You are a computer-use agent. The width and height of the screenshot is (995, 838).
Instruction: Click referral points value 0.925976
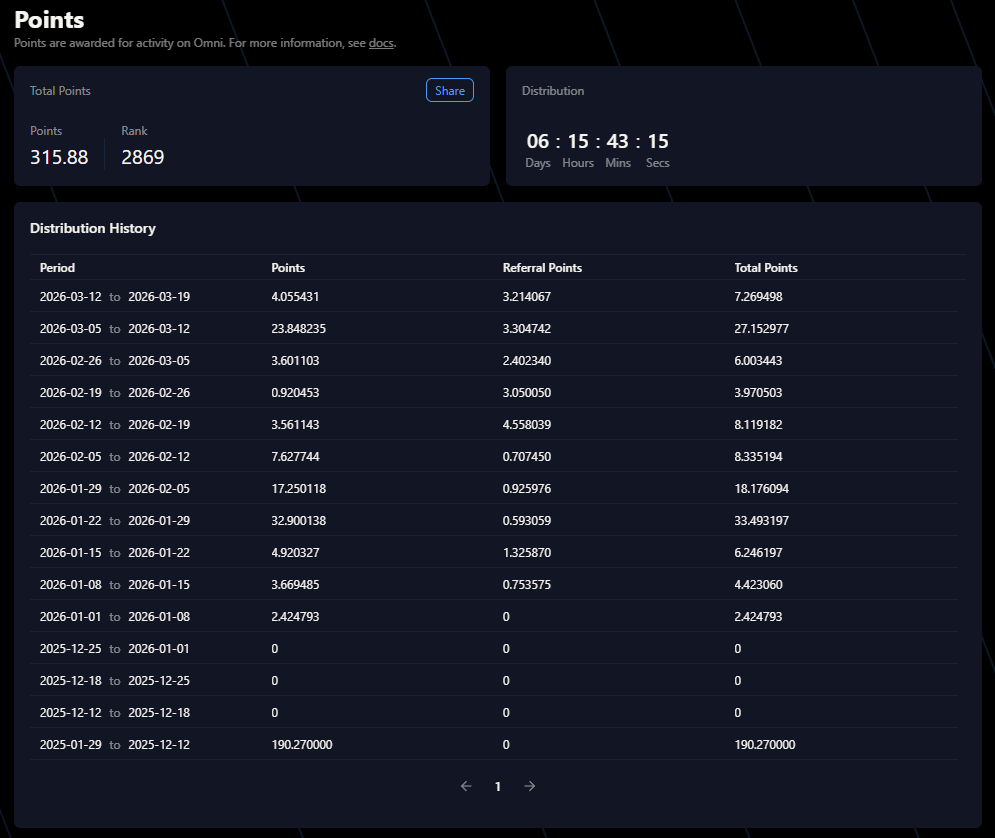pyautogui.click(x=527, y=488)
